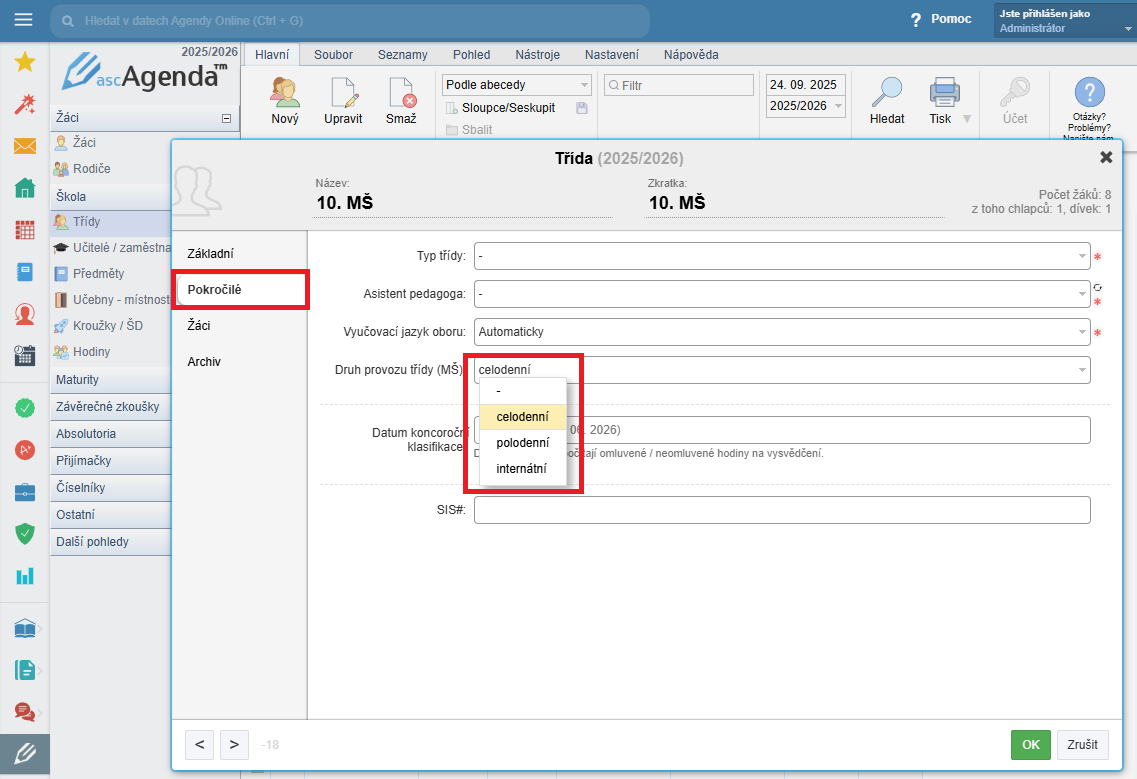Open the envelope messages icon in sidebar
The width and height of the screenshot is (1137, 779).
click(x=25, y=146)
